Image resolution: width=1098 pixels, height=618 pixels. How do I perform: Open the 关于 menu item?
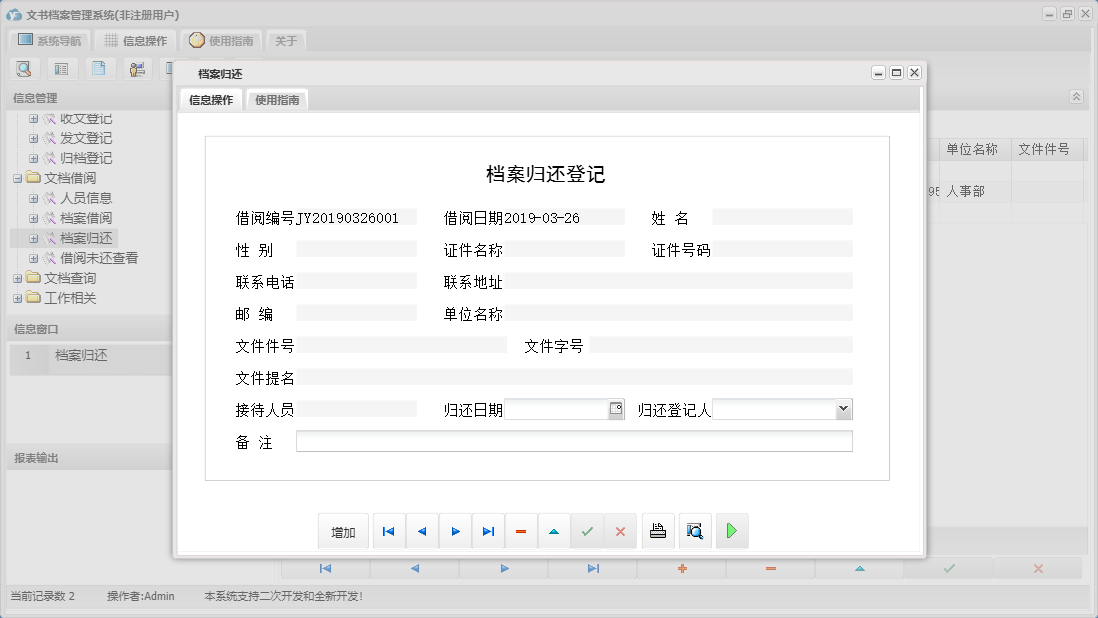[x=286, y=41]
